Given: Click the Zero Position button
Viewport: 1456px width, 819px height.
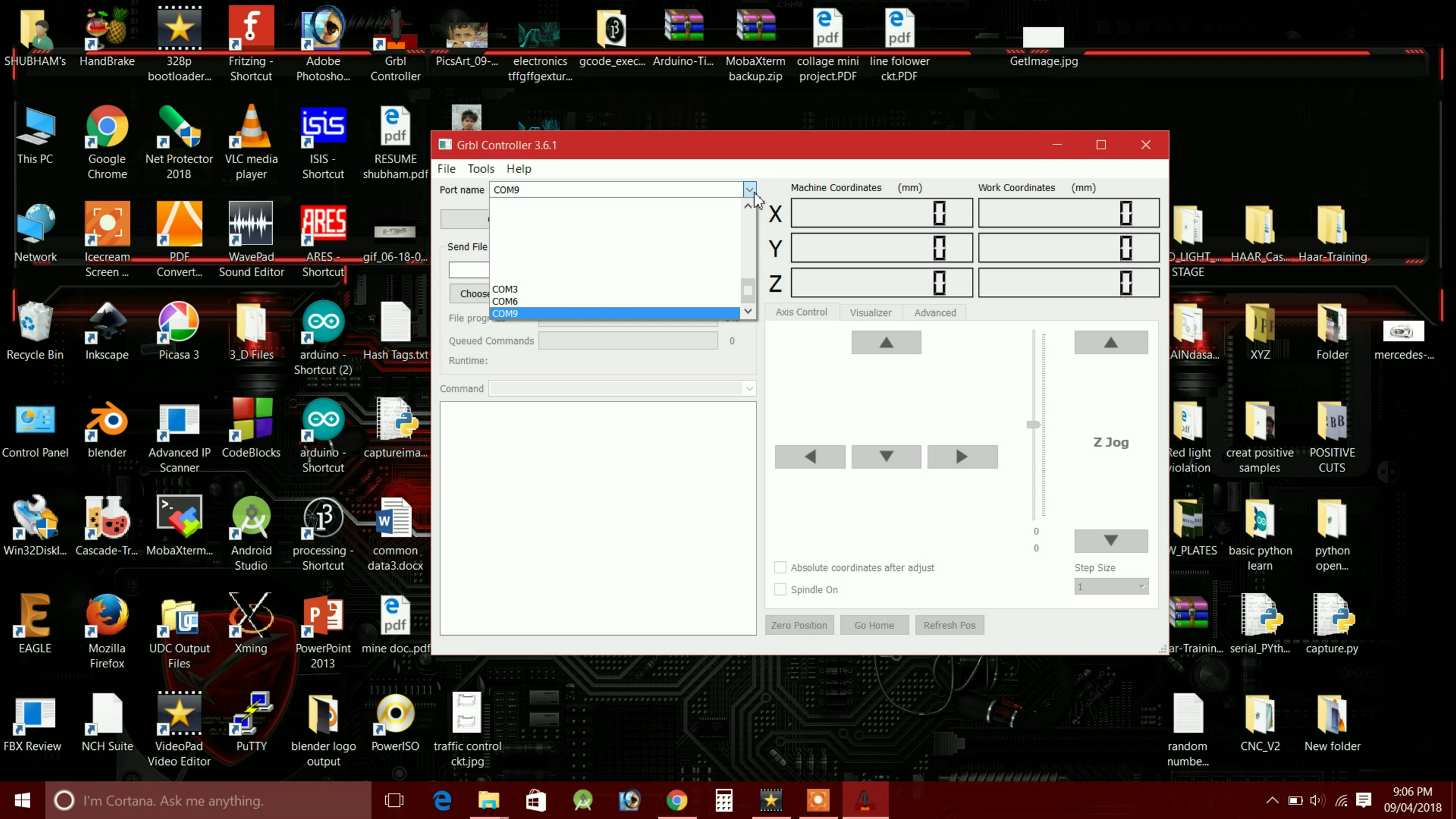Looking at the screenshot, I should click(798, 625).
